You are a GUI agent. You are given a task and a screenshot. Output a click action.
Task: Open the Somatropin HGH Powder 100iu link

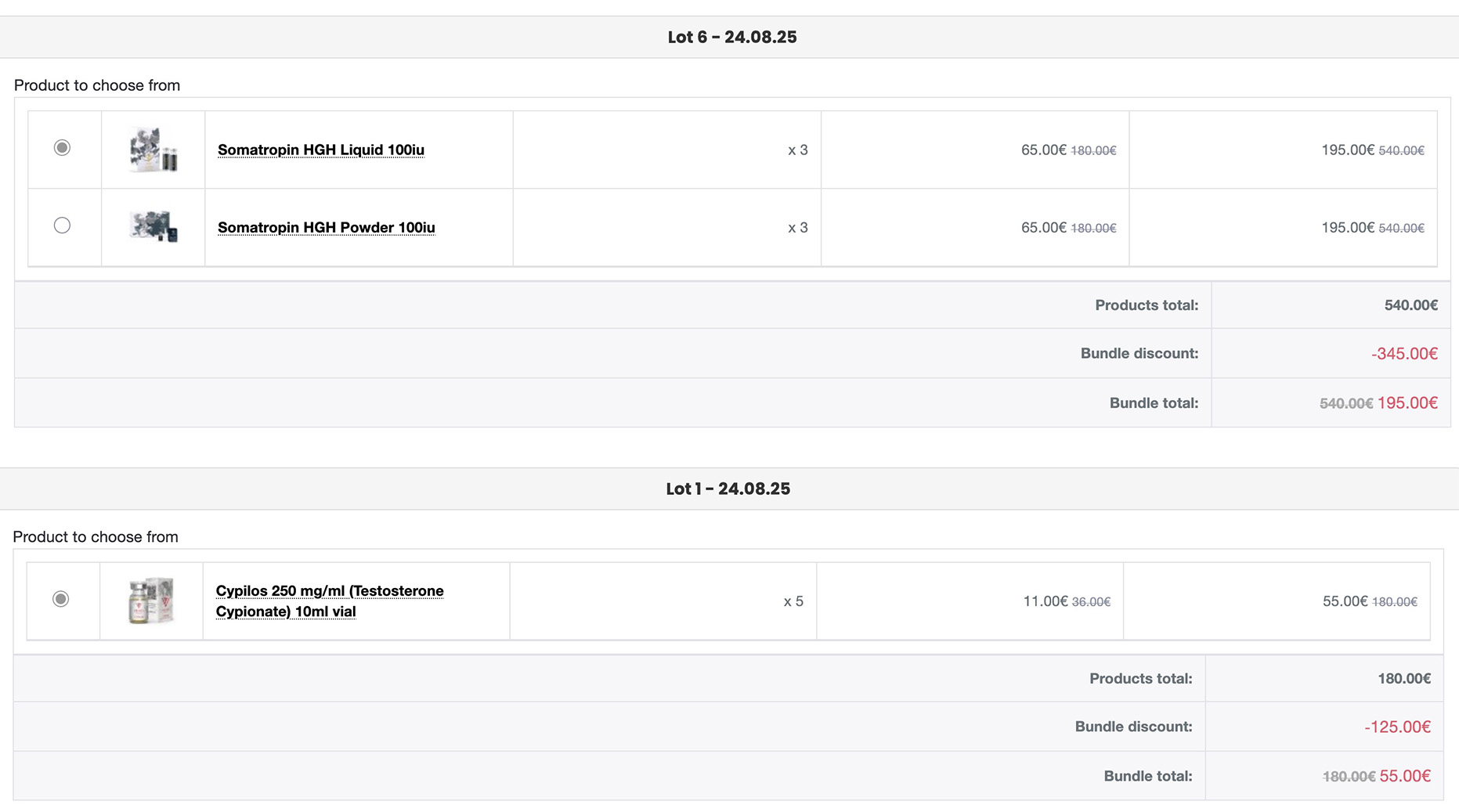point(327,227)
